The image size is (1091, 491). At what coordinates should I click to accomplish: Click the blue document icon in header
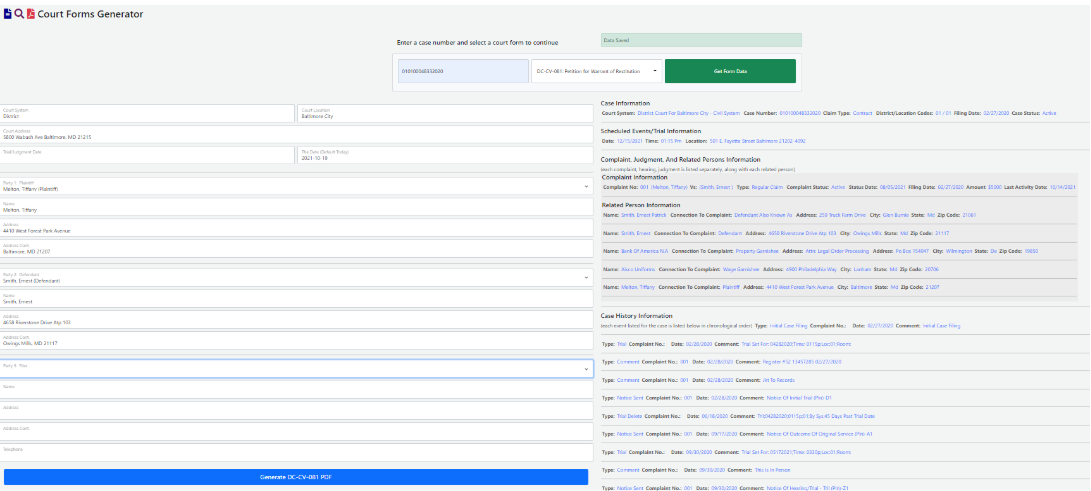point(8,14)
